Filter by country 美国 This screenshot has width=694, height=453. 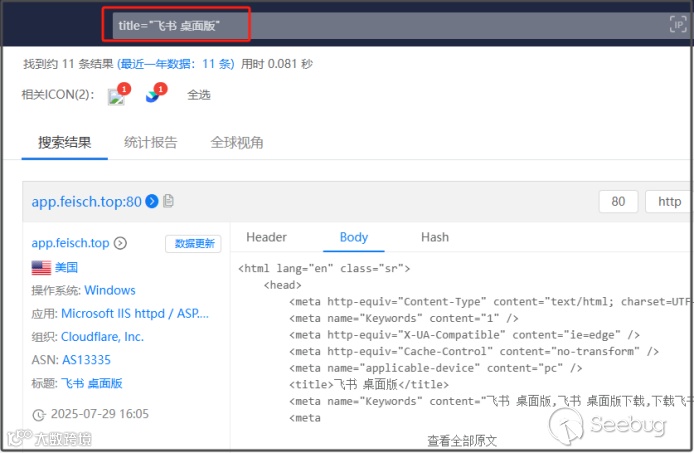[x=66, y=267]
